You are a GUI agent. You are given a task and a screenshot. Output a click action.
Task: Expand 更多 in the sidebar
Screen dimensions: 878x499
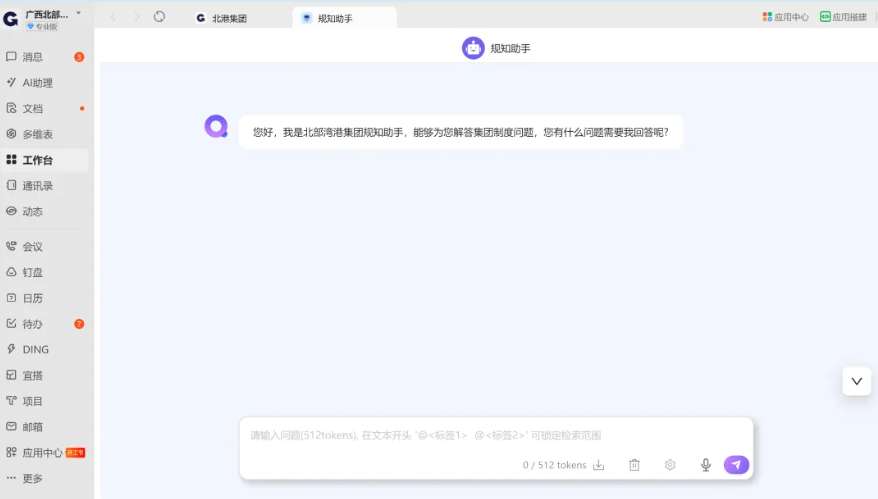[33, 479]
